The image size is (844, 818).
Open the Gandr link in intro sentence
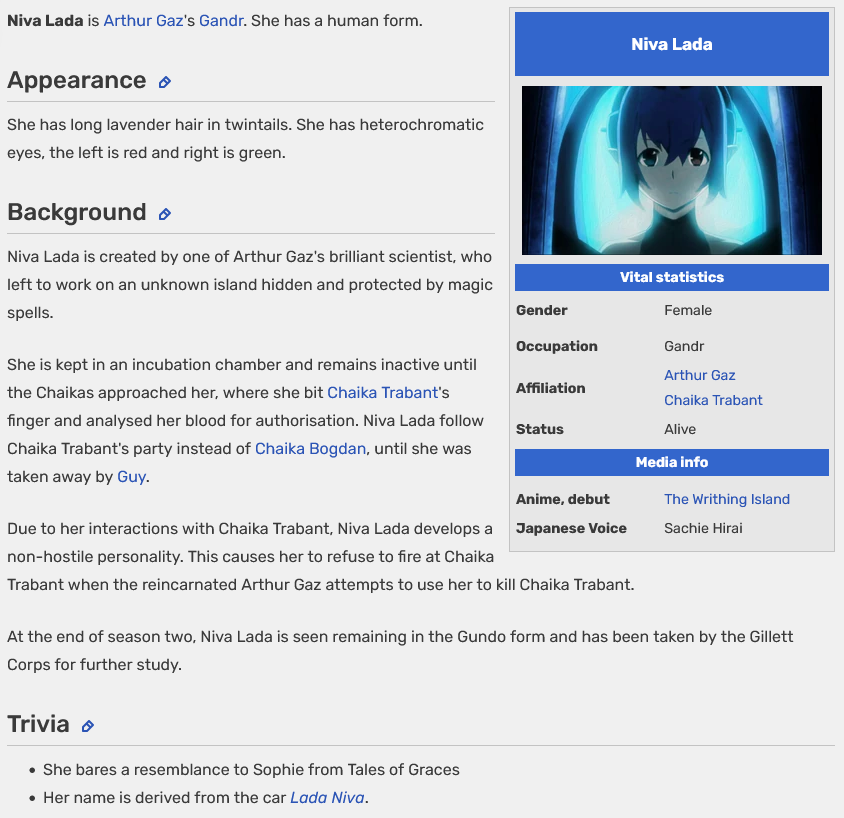[221, 20]
